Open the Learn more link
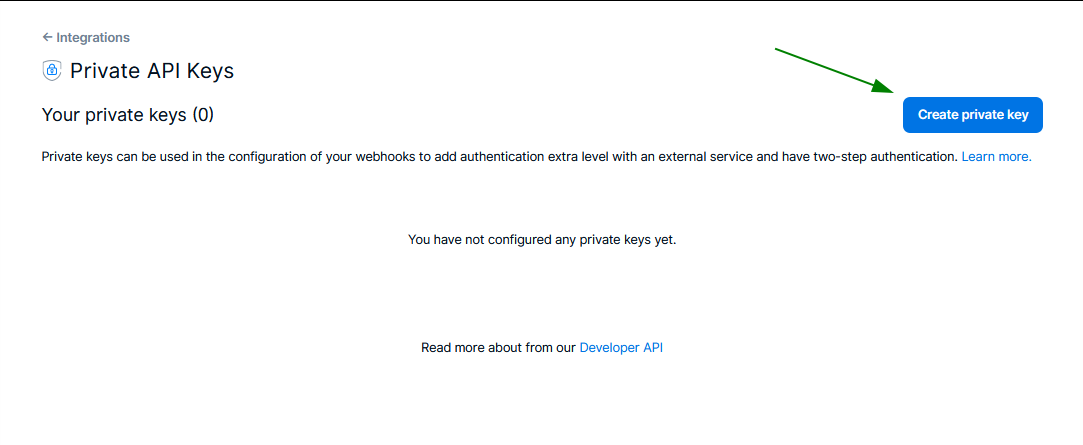Viewport: 1083px width, 445px height. coord(996,157)
